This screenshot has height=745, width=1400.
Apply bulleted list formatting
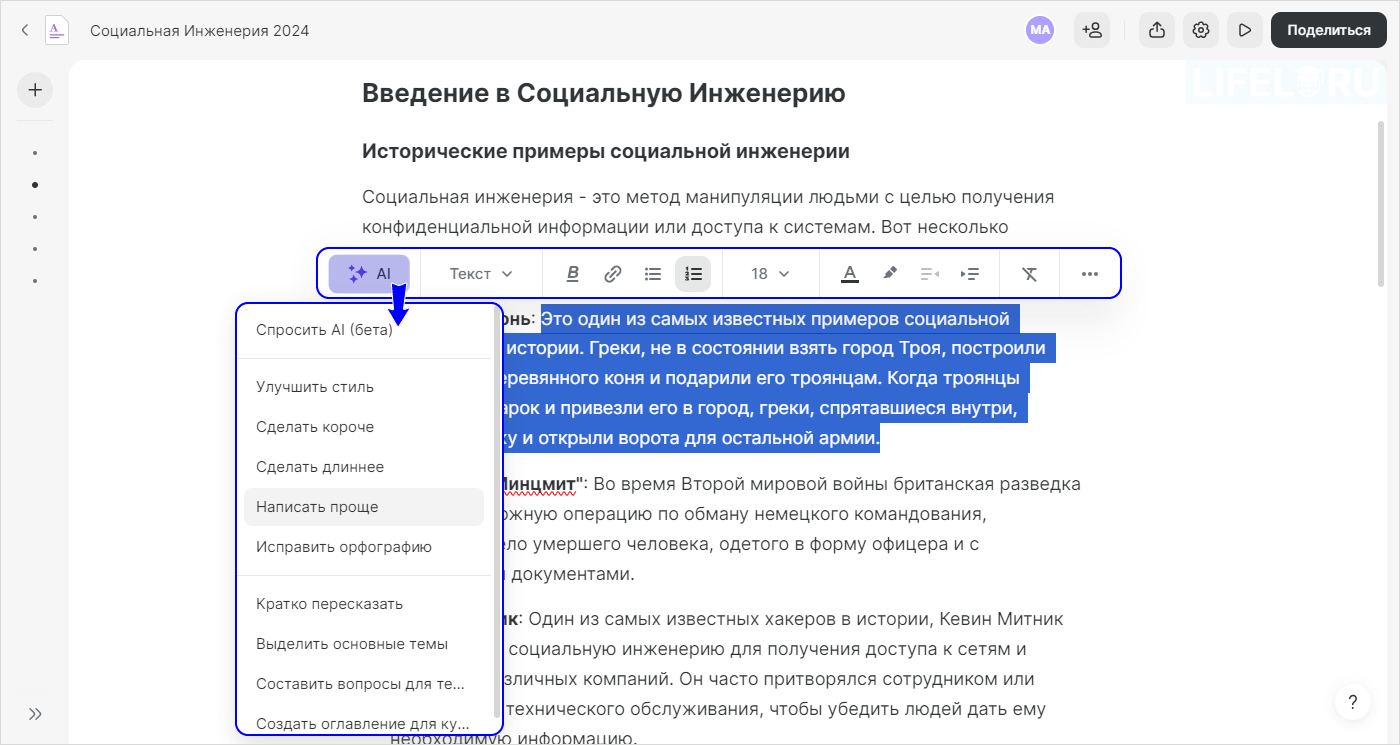click(653, 273)
